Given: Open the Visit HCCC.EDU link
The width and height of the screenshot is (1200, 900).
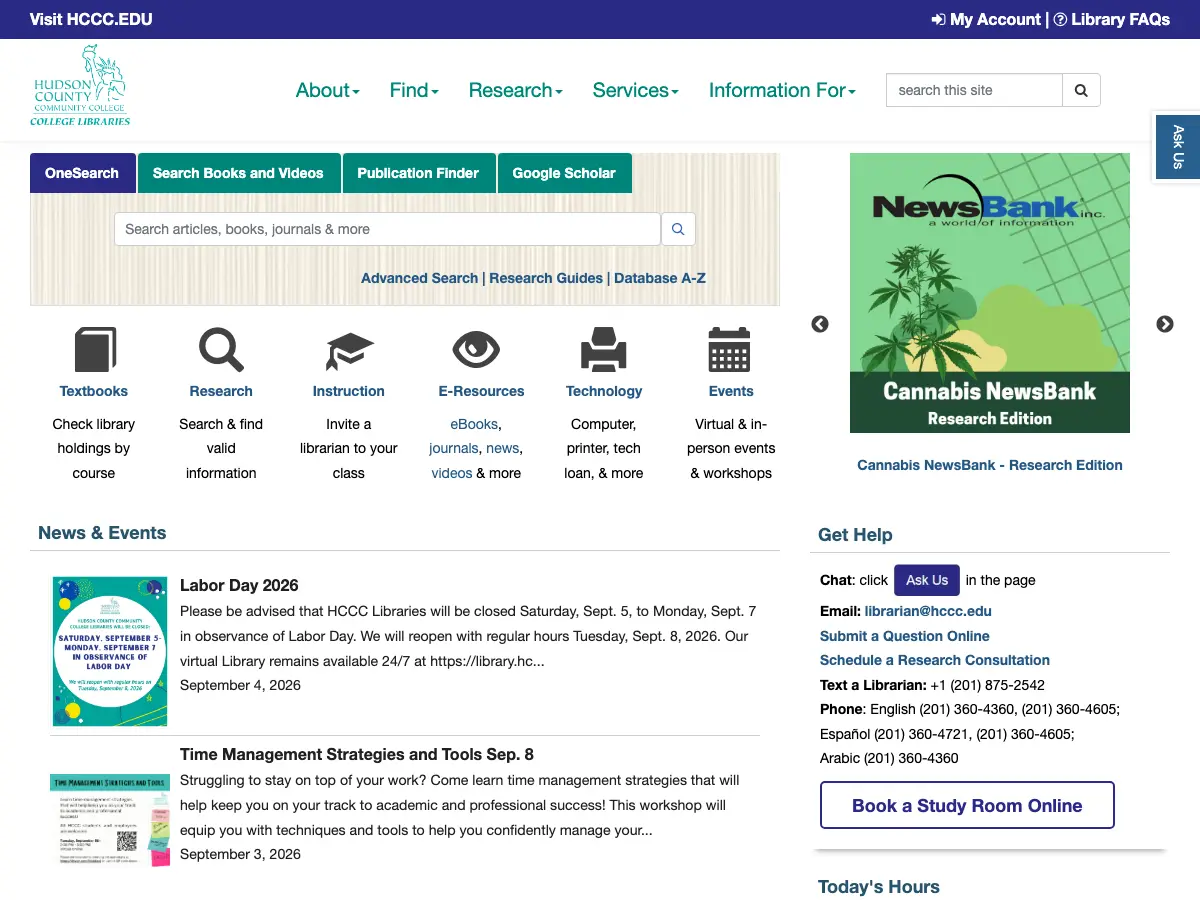Looking at the screenshot, I should click(91, 19).
